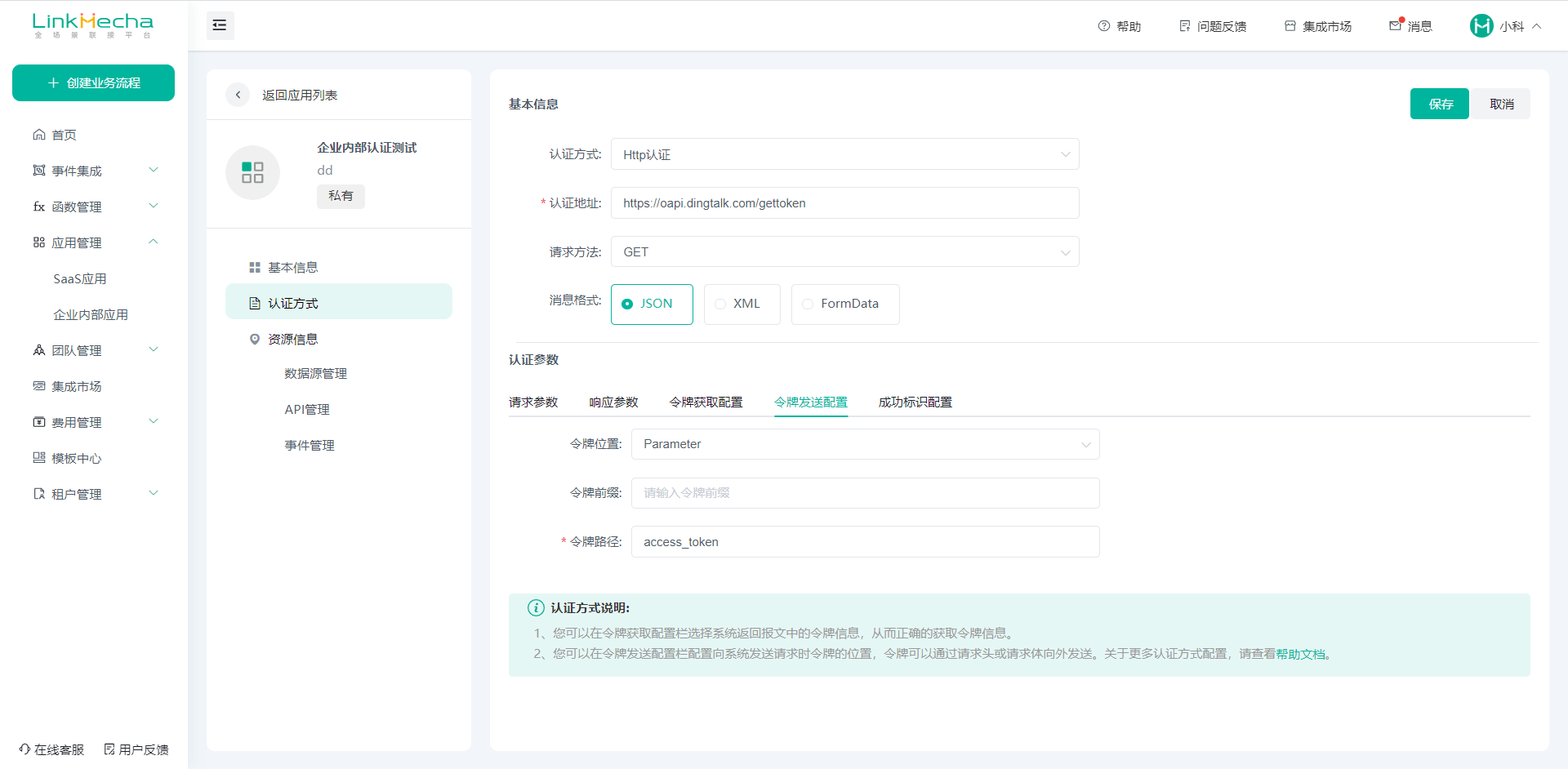Screen dimensions: 1568x769
Task: Select the XML message format
Action: [x=742, y=304]
